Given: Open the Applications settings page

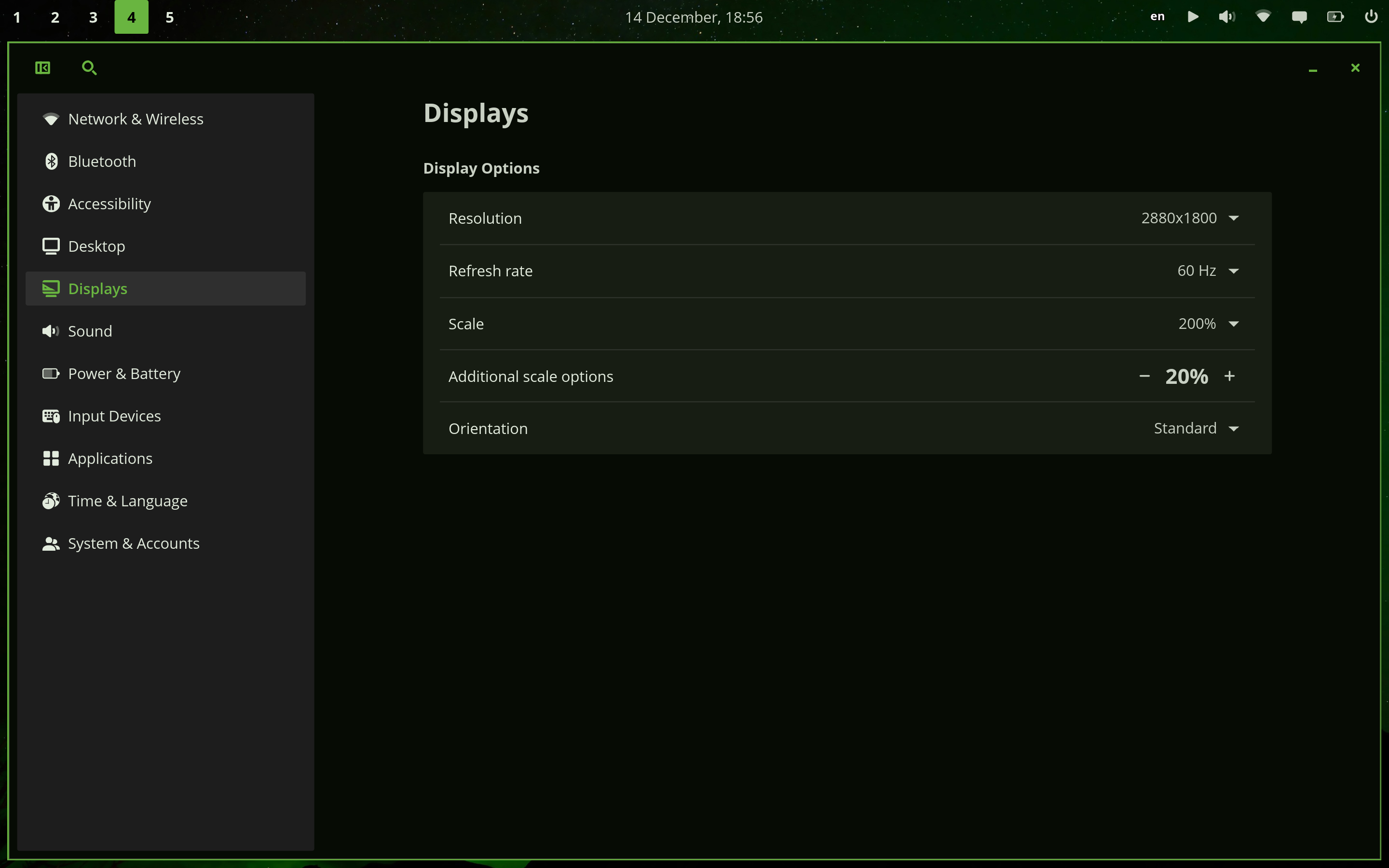Looking at the screenshot, I should pyautogui.click(x=110, y=459).
